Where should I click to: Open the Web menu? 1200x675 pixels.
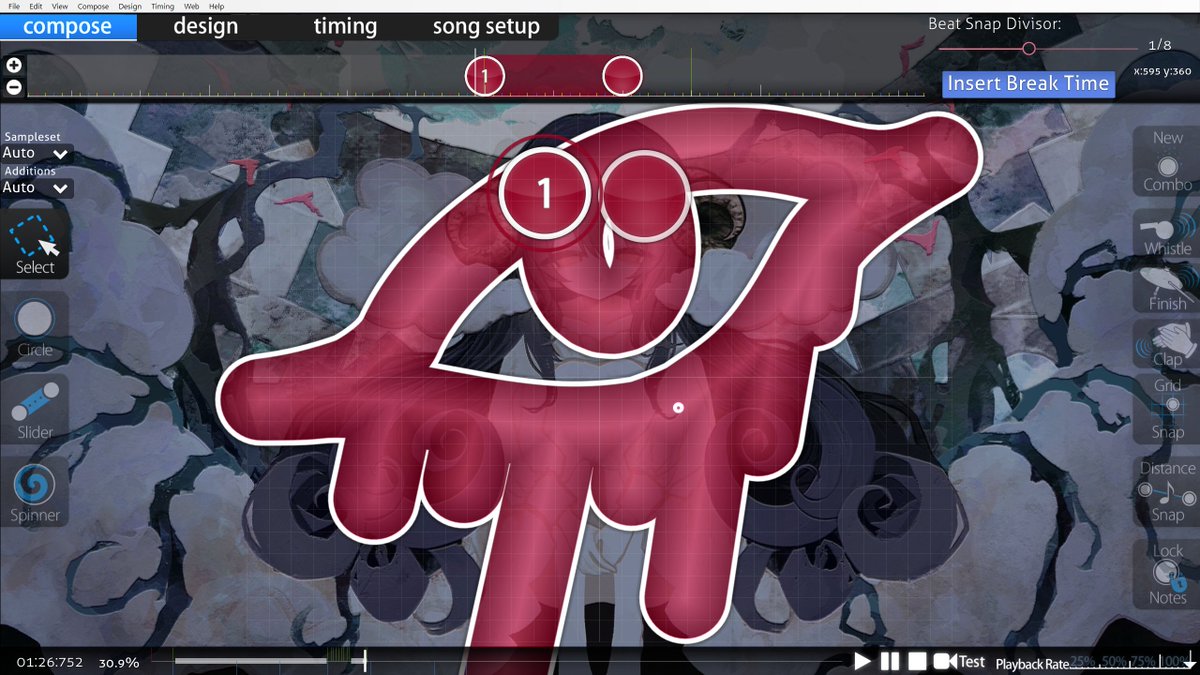[x=190, y=6]
